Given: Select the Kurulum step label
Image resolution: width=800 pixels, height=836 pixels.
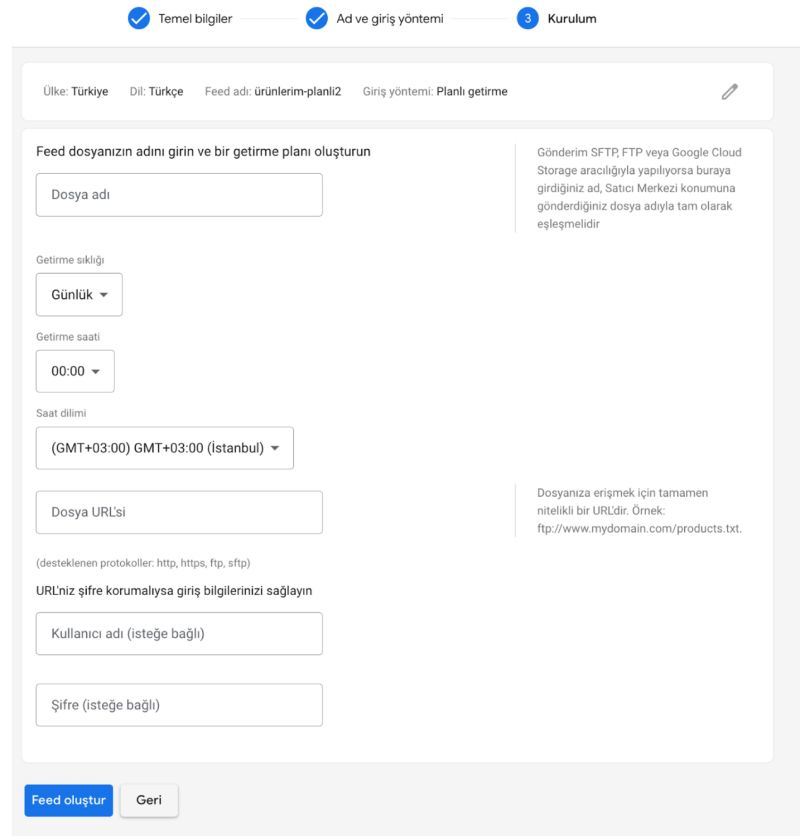Looking at the screenshot, I should tap(570, 18).
